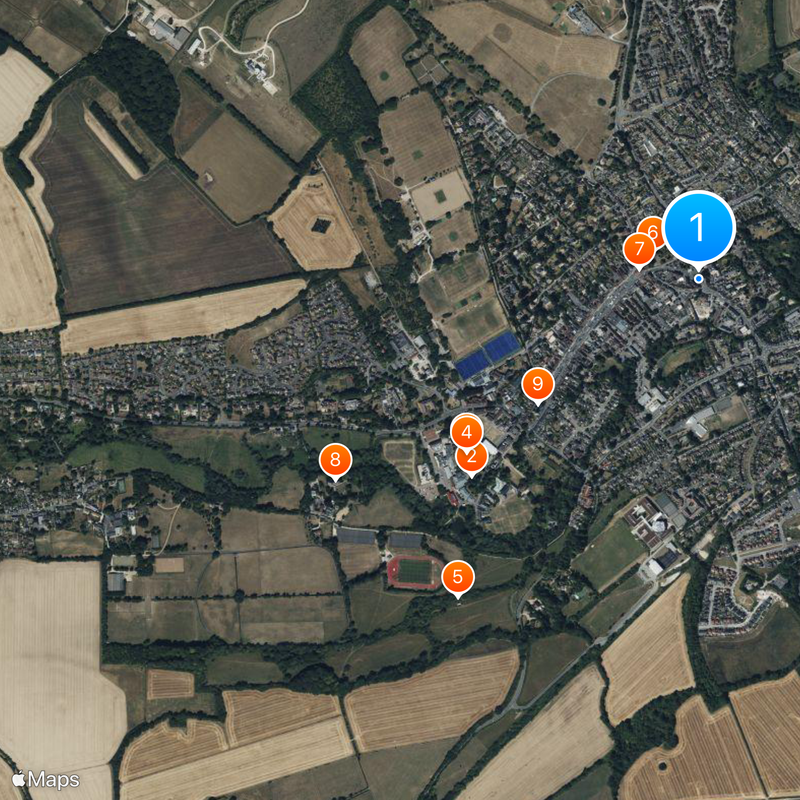Click the right blue sports court

502,346
